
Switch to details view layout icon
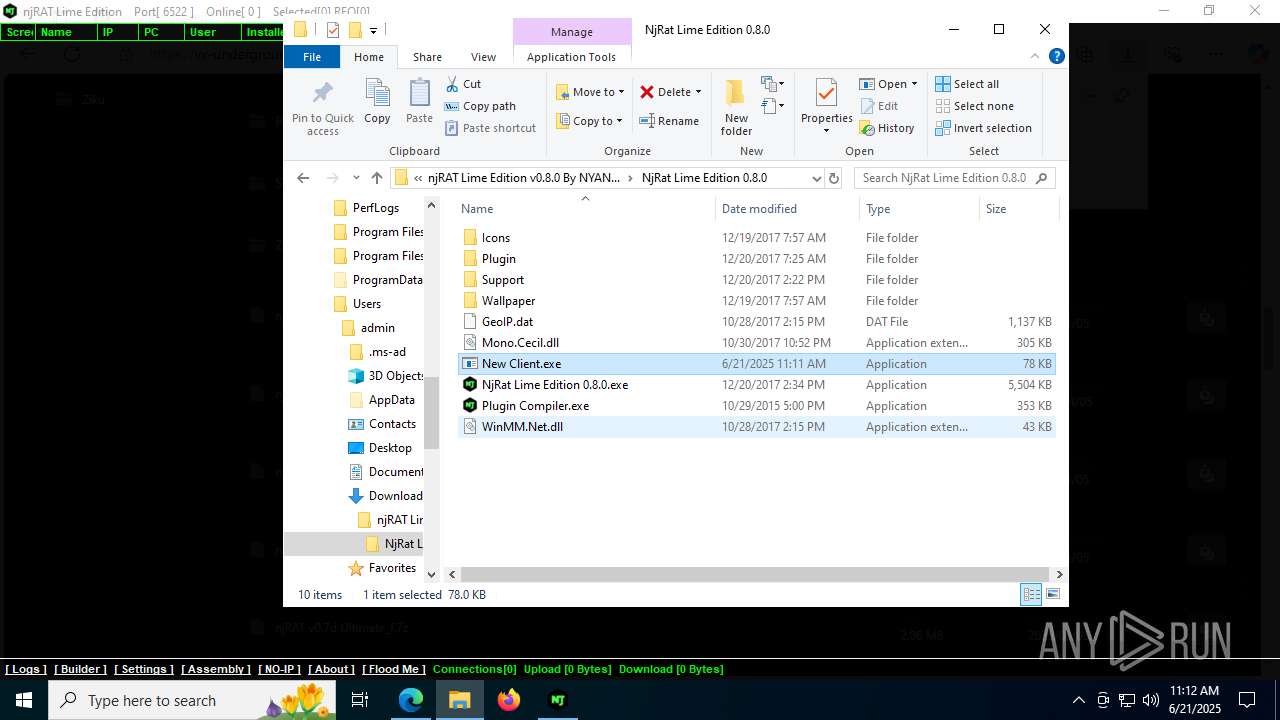[x=1031, y=594]
